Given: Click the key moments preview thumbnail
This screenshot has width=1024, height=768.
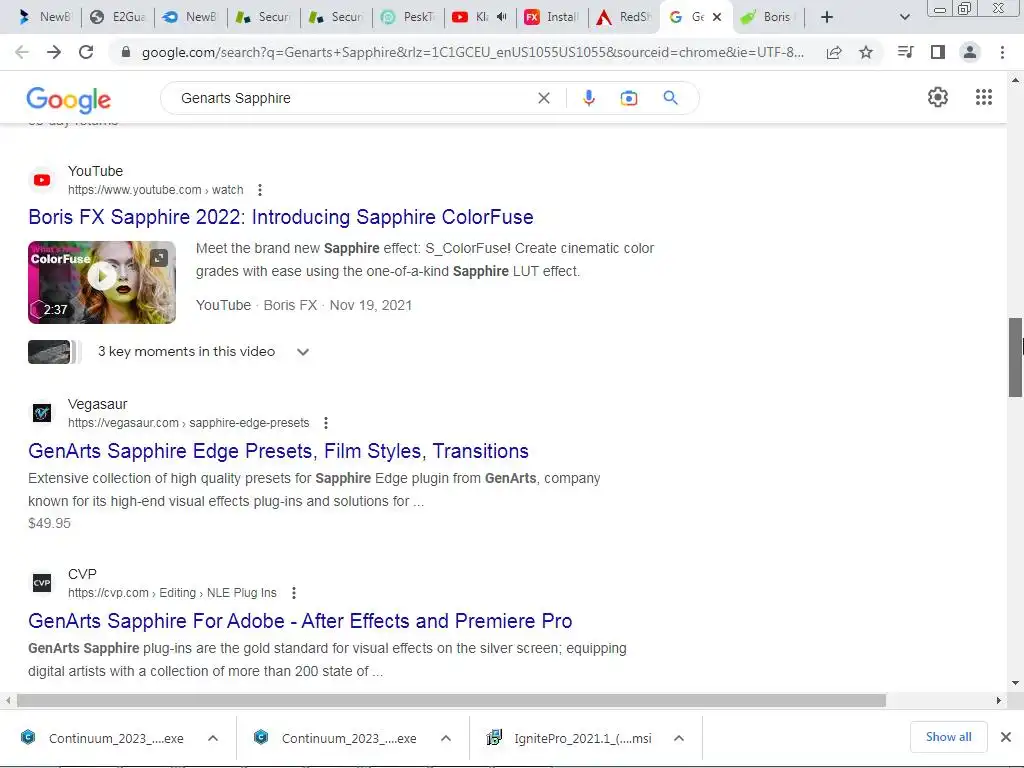Looking at the screenshot, I should 51,352.
